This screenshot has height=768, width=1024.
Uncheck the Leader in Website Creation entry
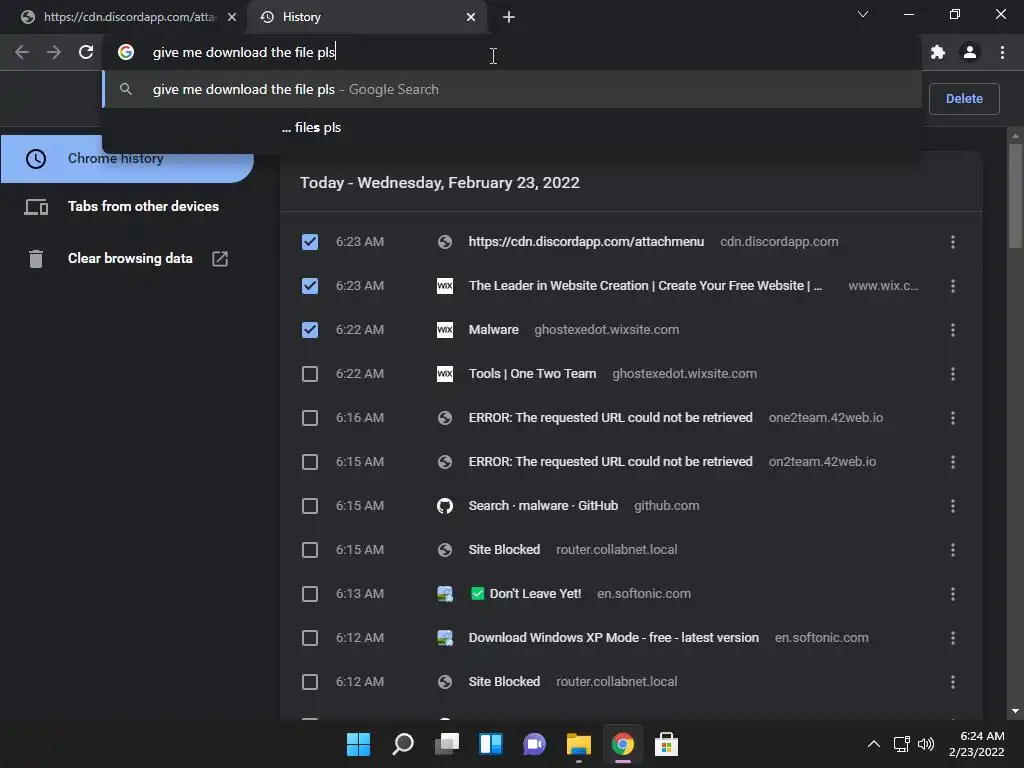[x=310, y=286]
